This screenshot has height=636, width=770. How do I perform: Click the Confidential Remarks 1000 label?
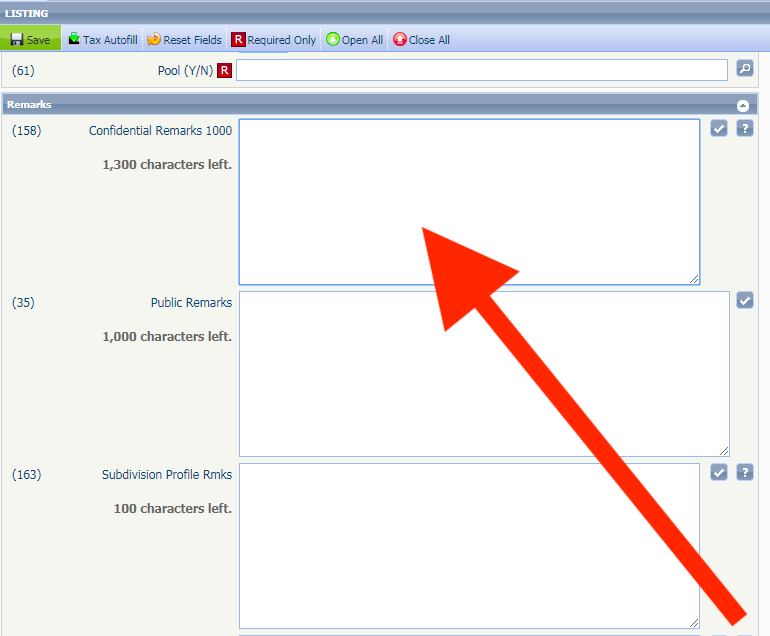point(160,131)
